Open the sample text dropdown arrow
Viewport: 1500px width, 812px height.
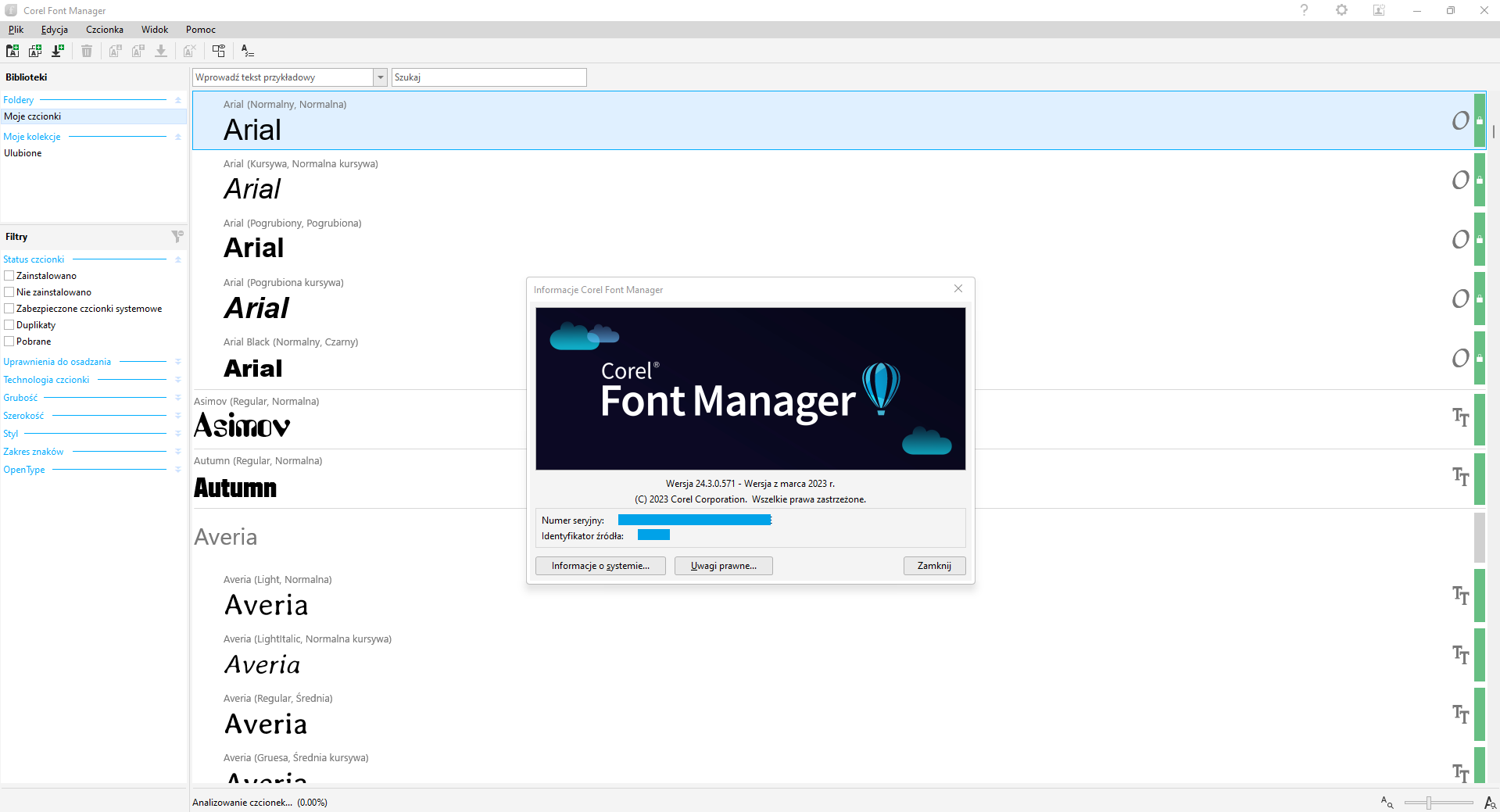381,77
